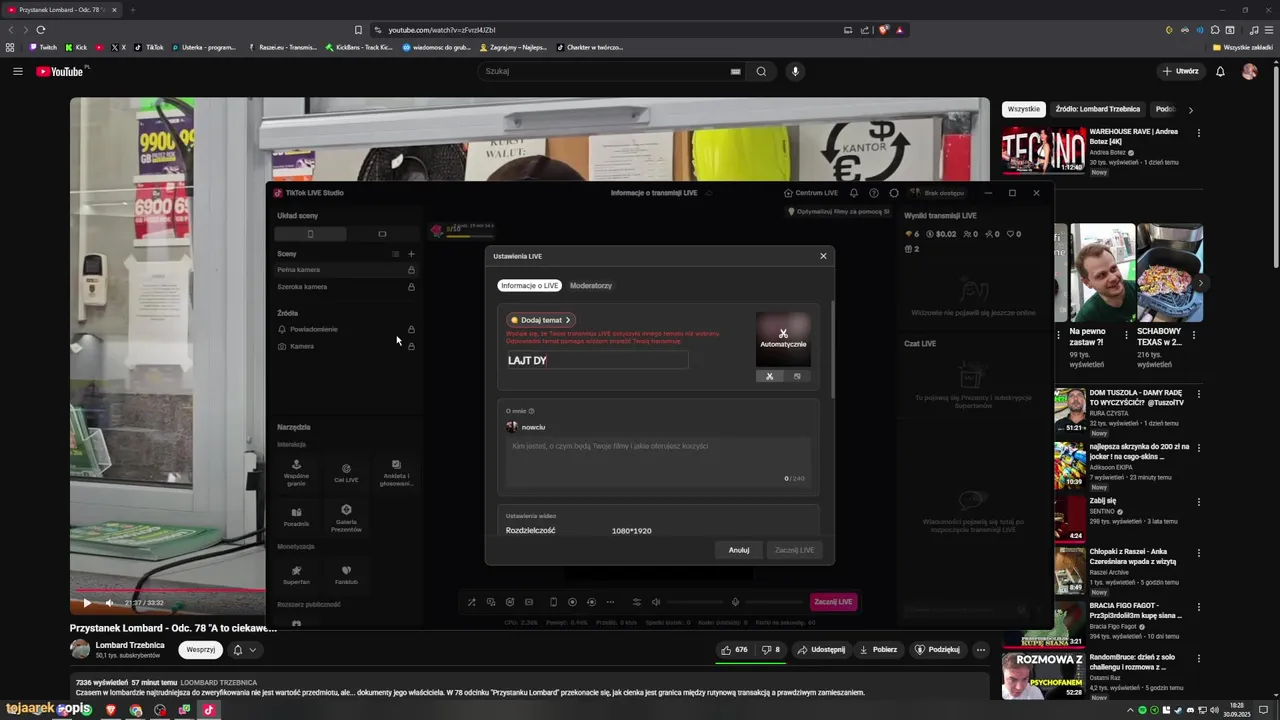Open the three dots more menu in the studio toolbar
Viewport: 1280px width, 720px height.
pos(609,602)
